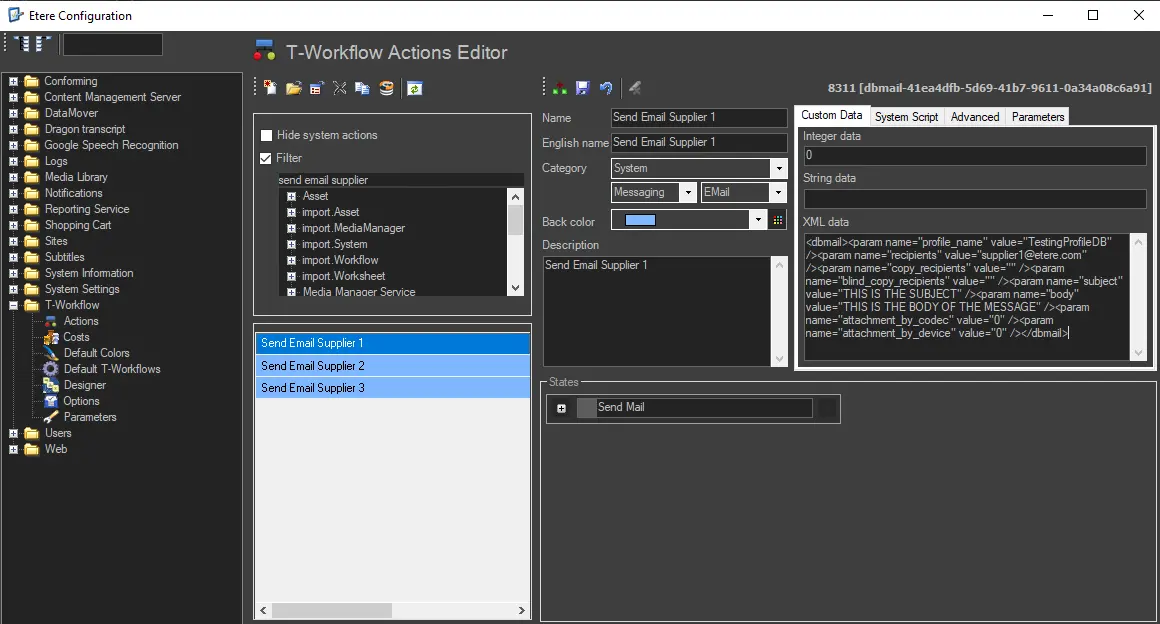This screenshot has width=1160, height=624.
Task: Uncheck the Filter checkbox
Action: [x=266, y=158]
